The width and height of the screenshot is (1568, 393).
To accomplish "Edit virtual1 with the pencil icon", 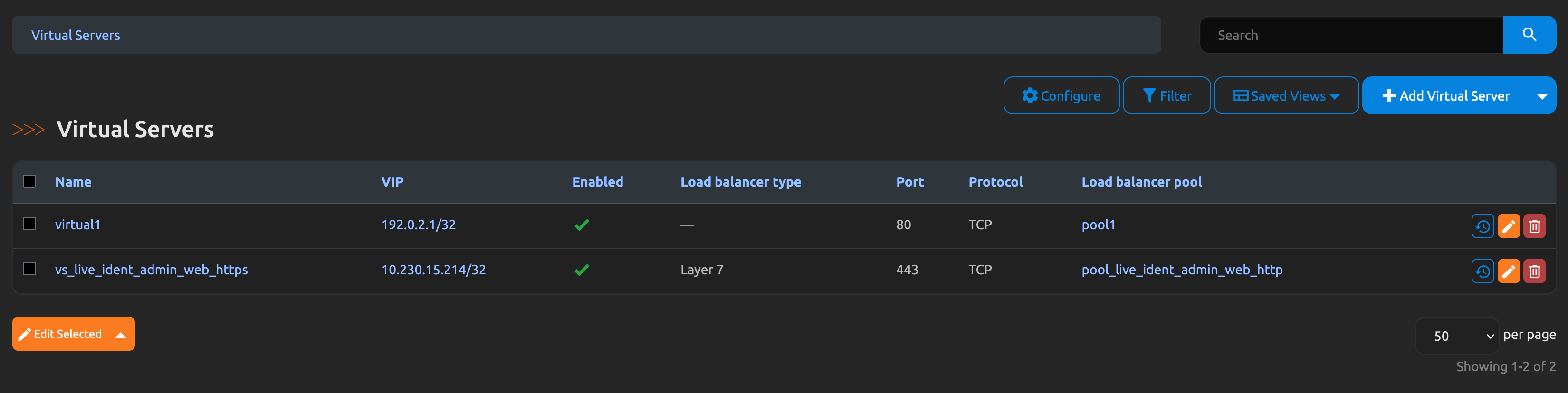I will click(x=1508, y=226).
